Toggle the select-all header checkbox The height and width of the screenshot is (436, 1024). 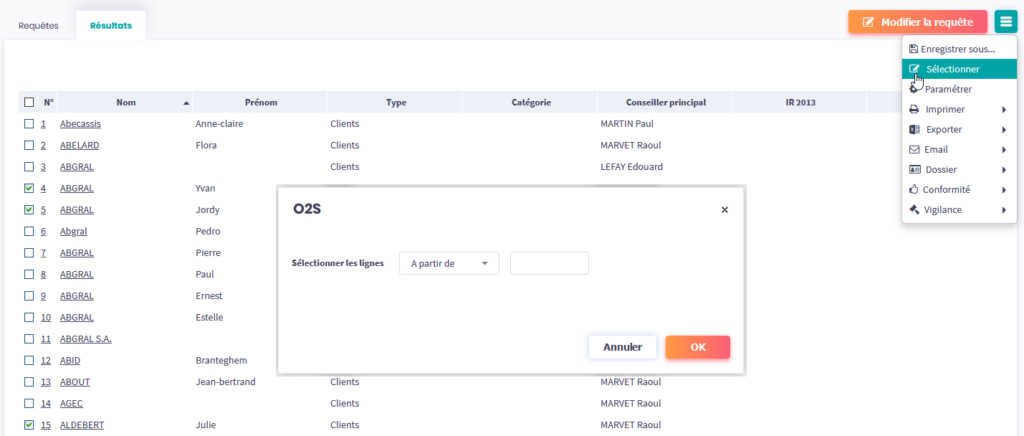click(29, 102)
